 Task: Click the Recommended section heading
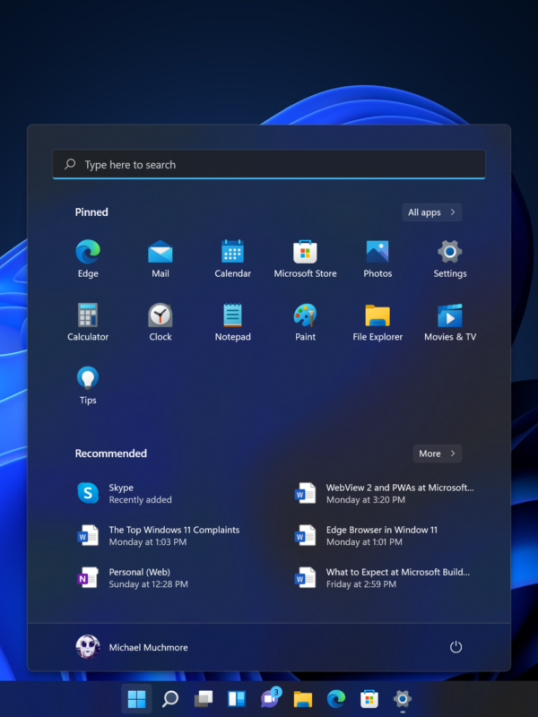(111, 454)
